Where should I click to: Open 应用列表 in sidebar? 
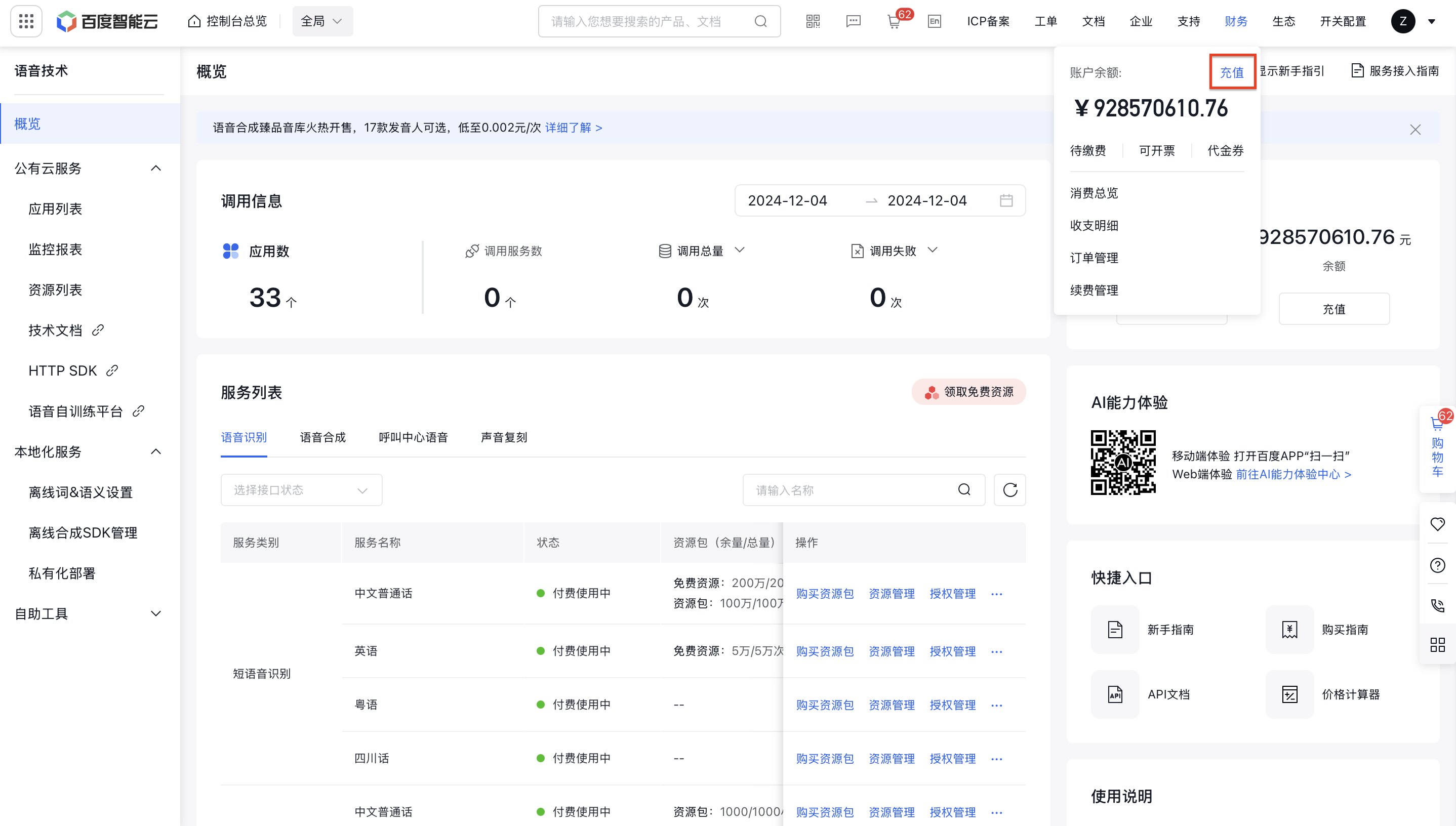[x=55, y=209]
